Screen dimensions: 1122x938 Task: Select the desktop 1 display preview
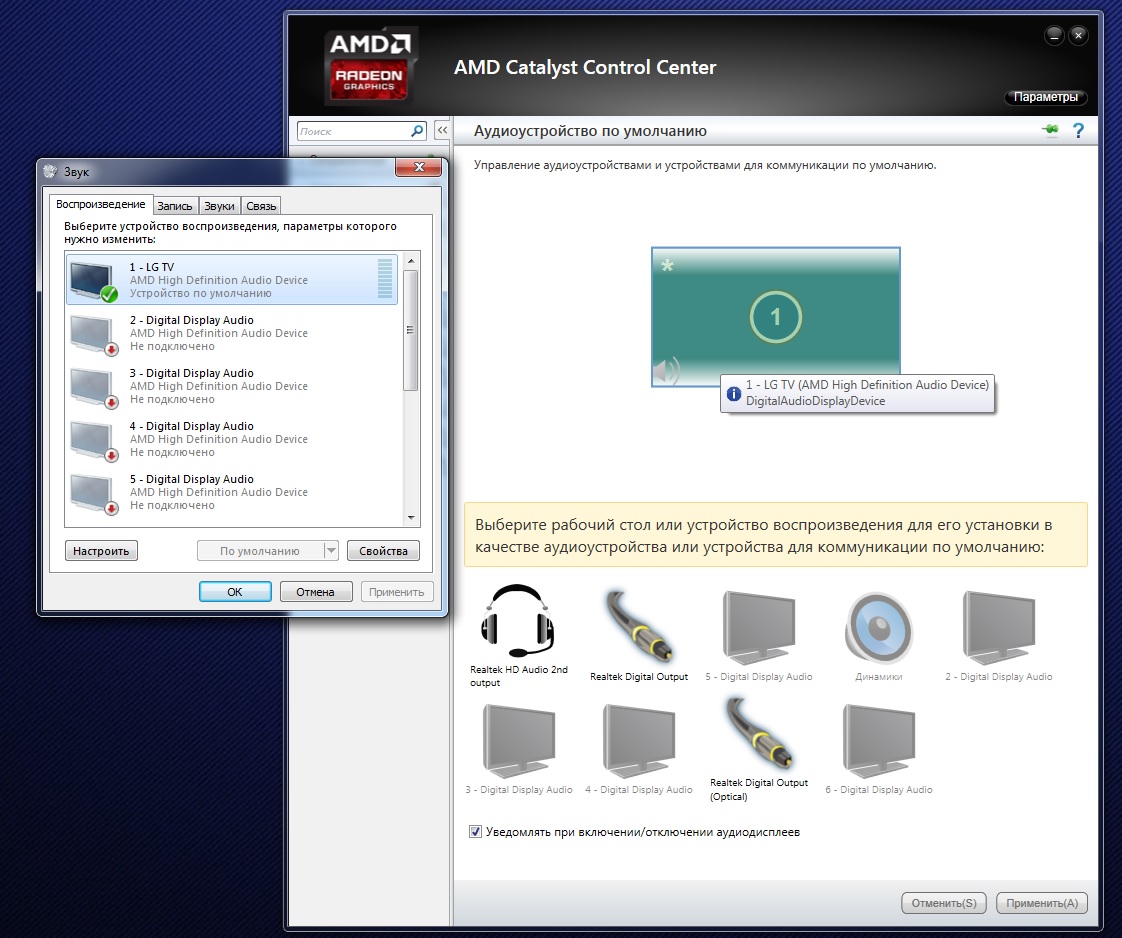pos(776,317)
